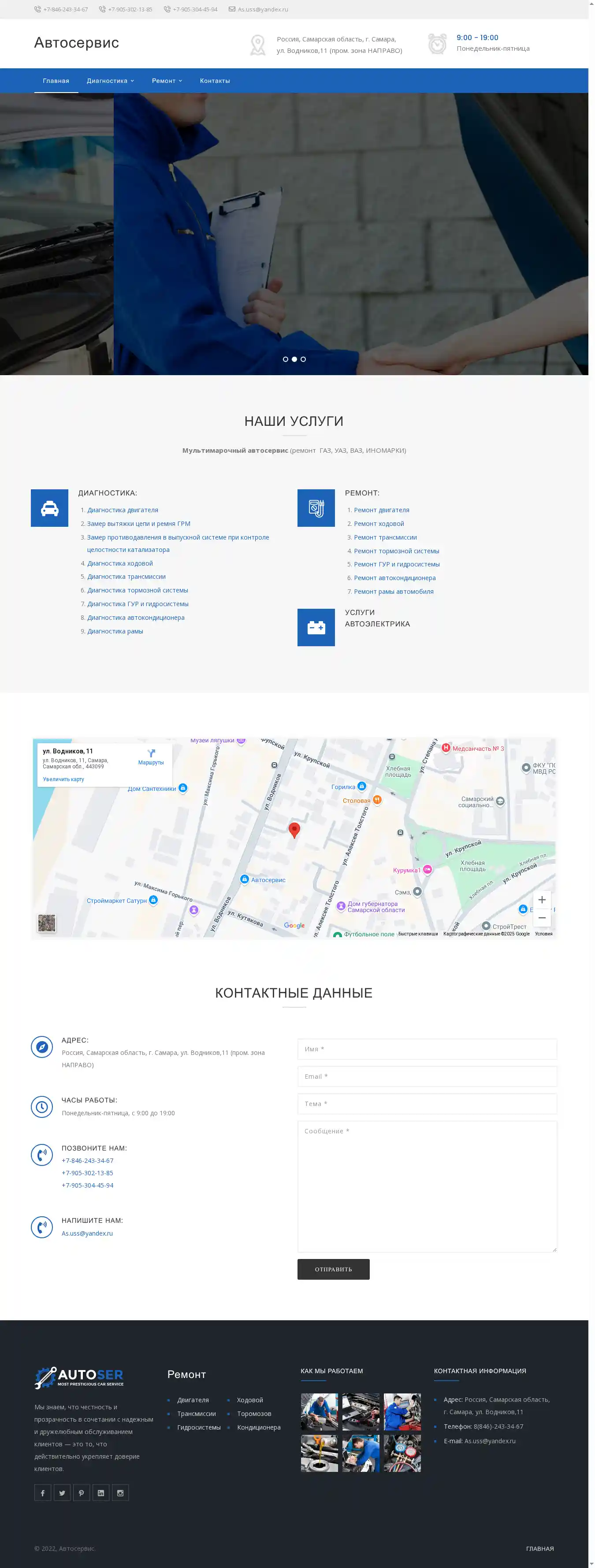Expand the Диагностика navigation dropdown
595x1568 pixels.
[x=110, y=81]
